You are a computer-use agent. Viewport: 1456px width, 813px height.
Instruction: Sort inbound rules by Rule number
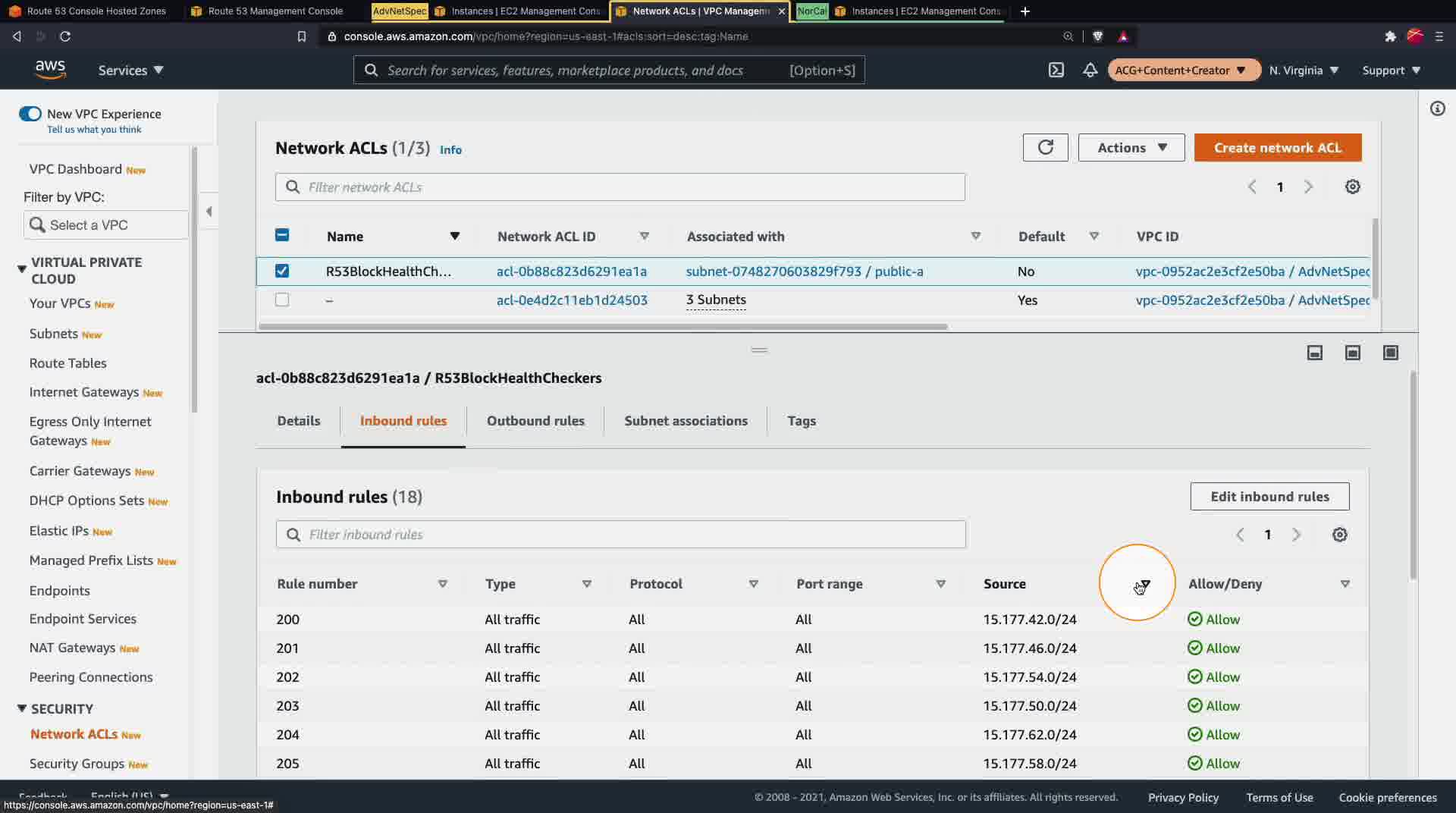click(442, 584)
